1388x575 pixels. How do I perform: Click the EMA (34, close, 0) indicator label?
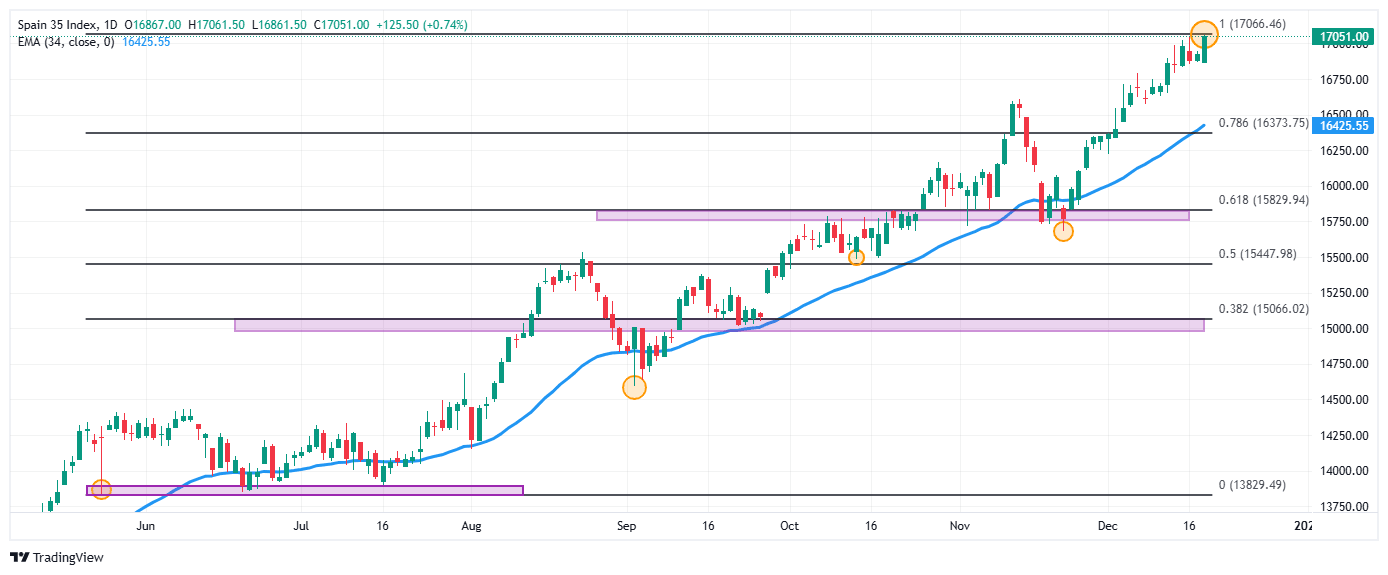[x=65, y=42]
